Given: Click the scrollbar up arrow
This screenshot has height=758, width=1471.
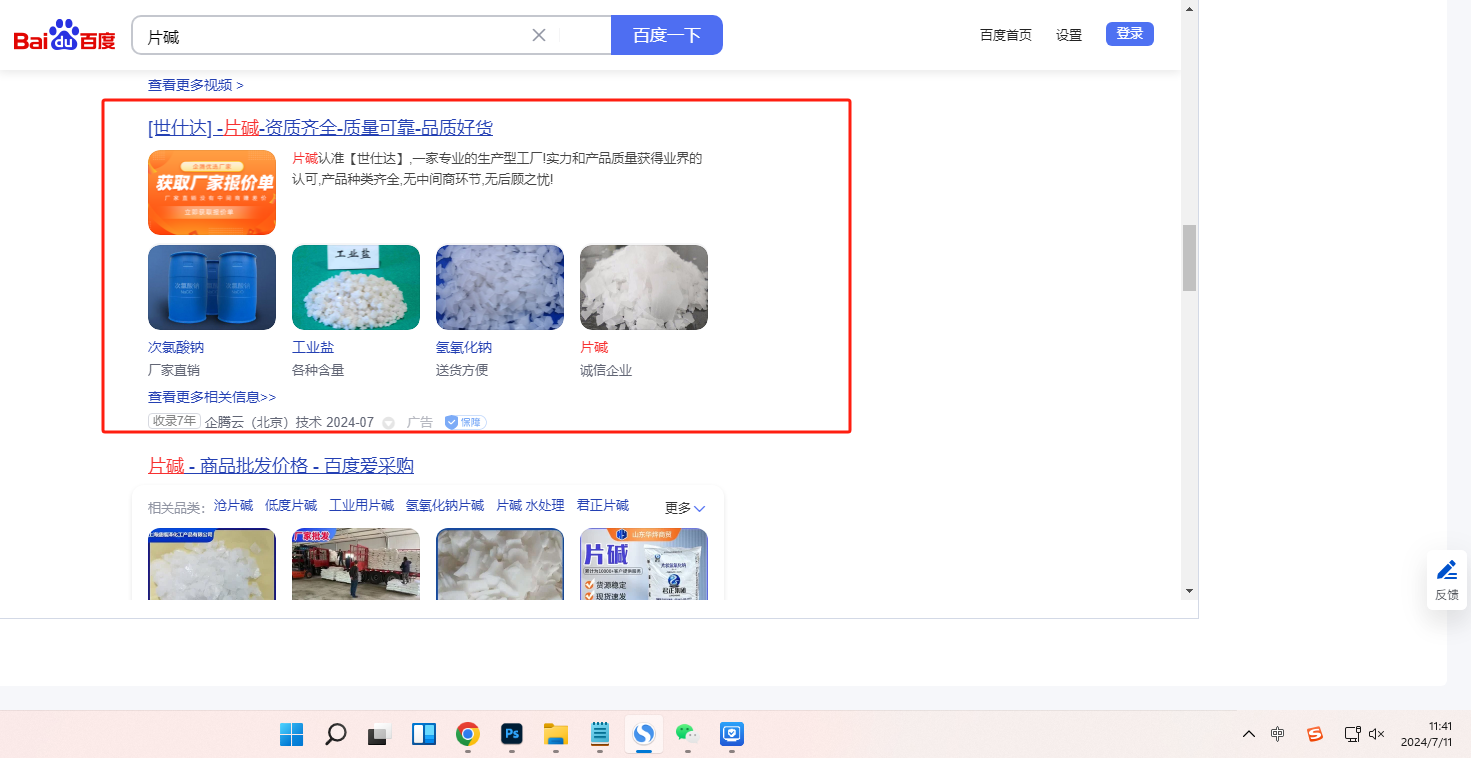Looking at the screenshot, I should tap(1189, 8).
